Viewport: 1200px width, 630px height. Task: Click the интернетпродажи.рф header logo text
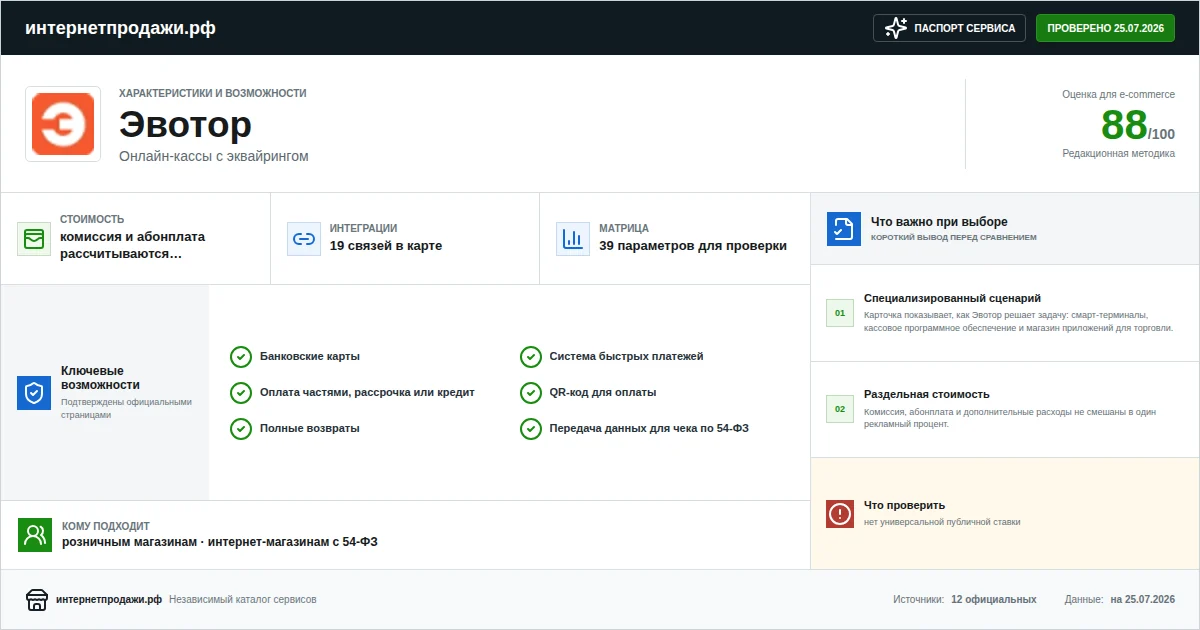point(120,28)
